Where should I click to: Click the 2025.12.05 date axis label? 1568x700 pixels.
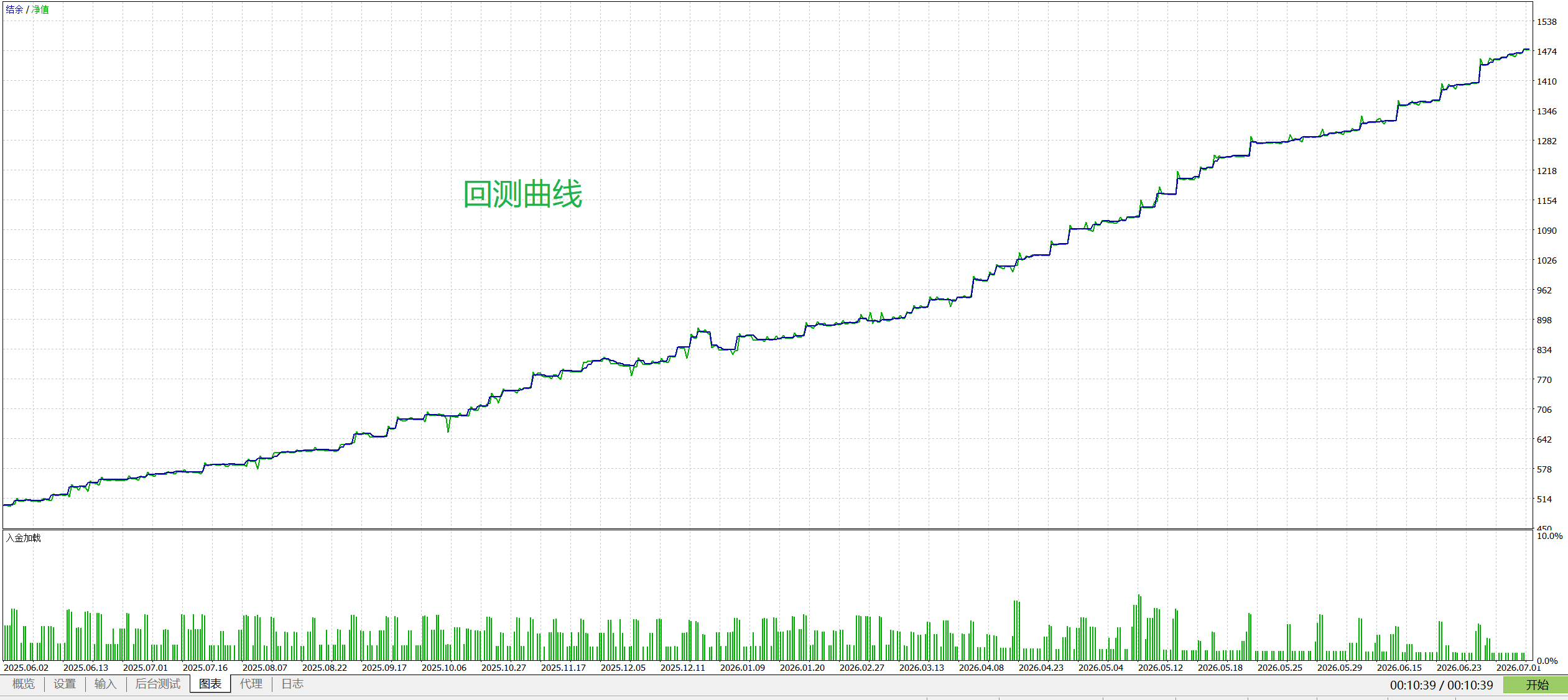coord(623,668)
